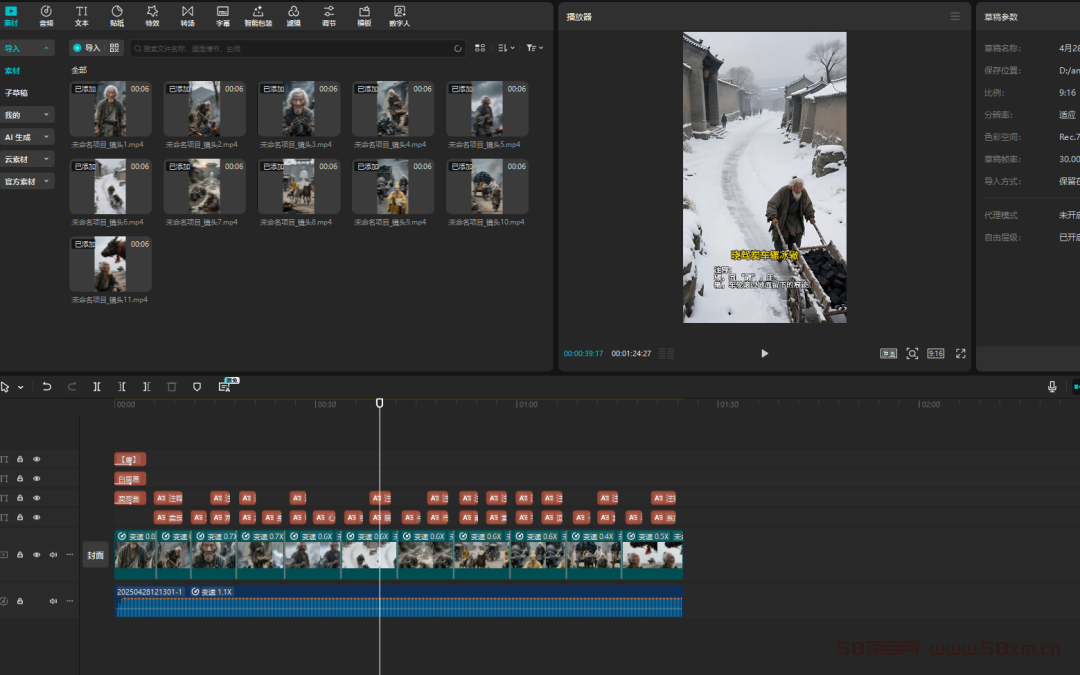Viewport: 1080px width, 675px height.
Task: Click the split clip tool icon
Action: [x=97, y=387]
